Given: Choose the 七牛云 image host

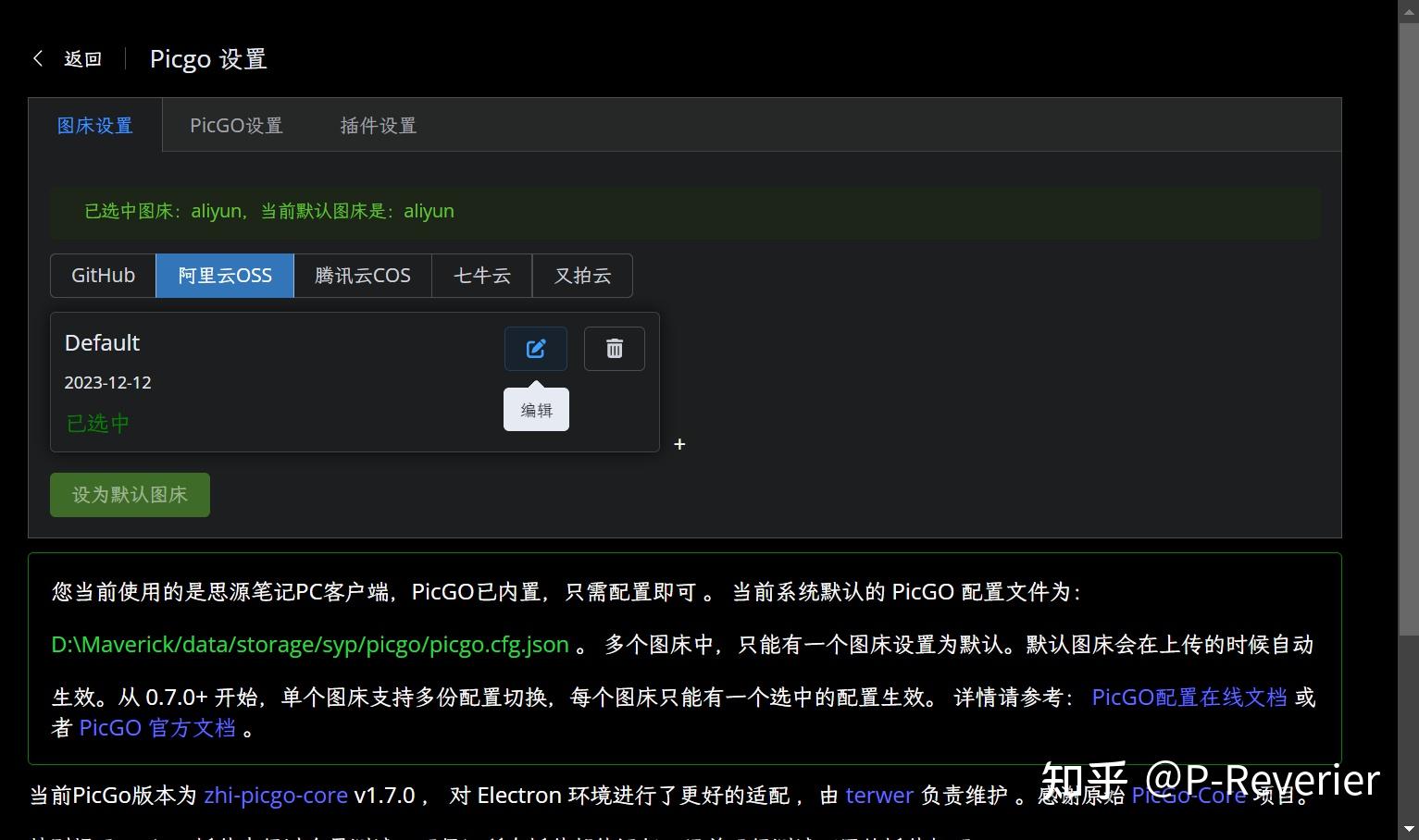Looking at the screenshot, I should (x=481, y=275).
